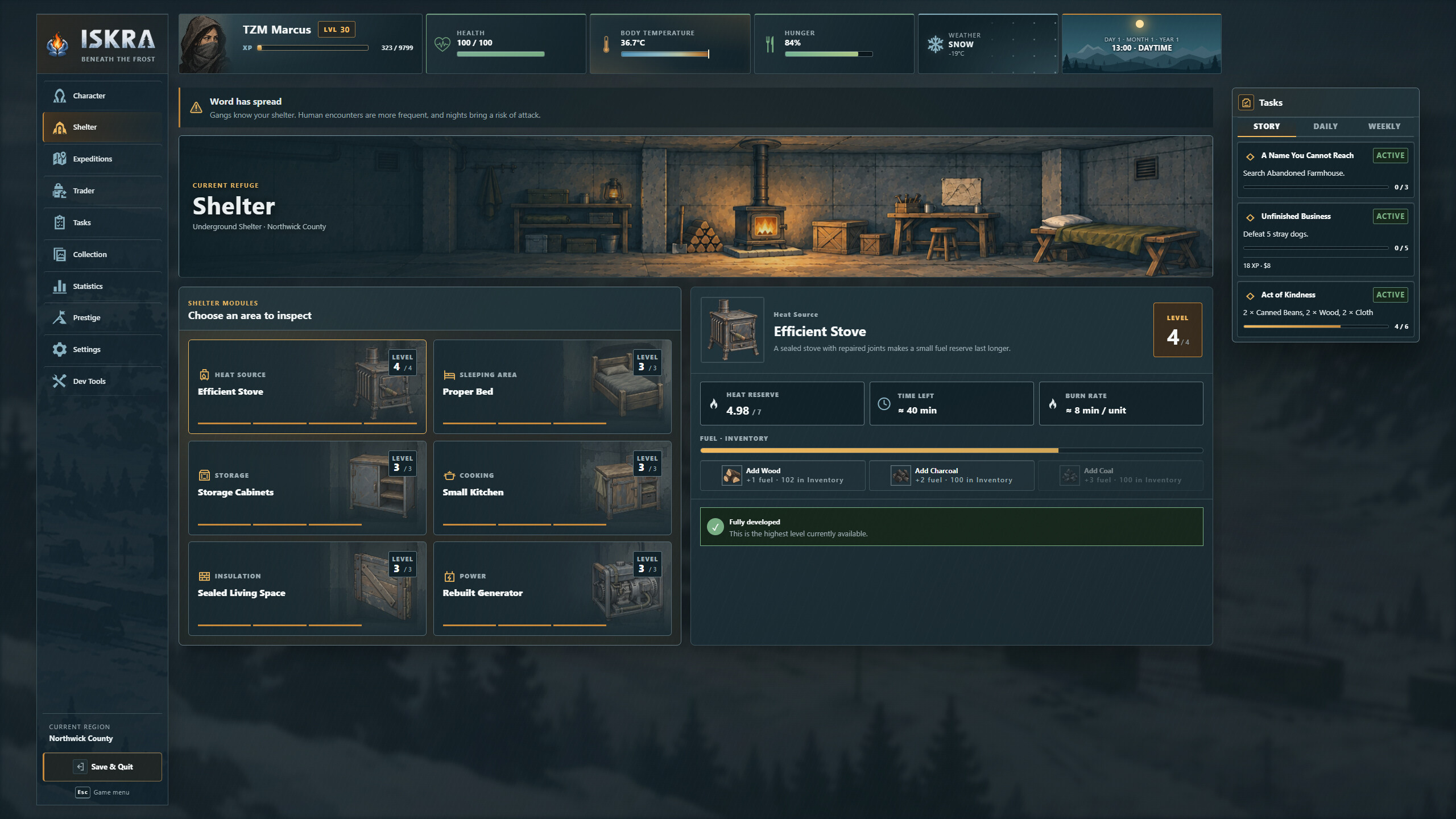1456x819 pixels.
Task: Click the Save & Quit button
Action: (x=102, y=767)
